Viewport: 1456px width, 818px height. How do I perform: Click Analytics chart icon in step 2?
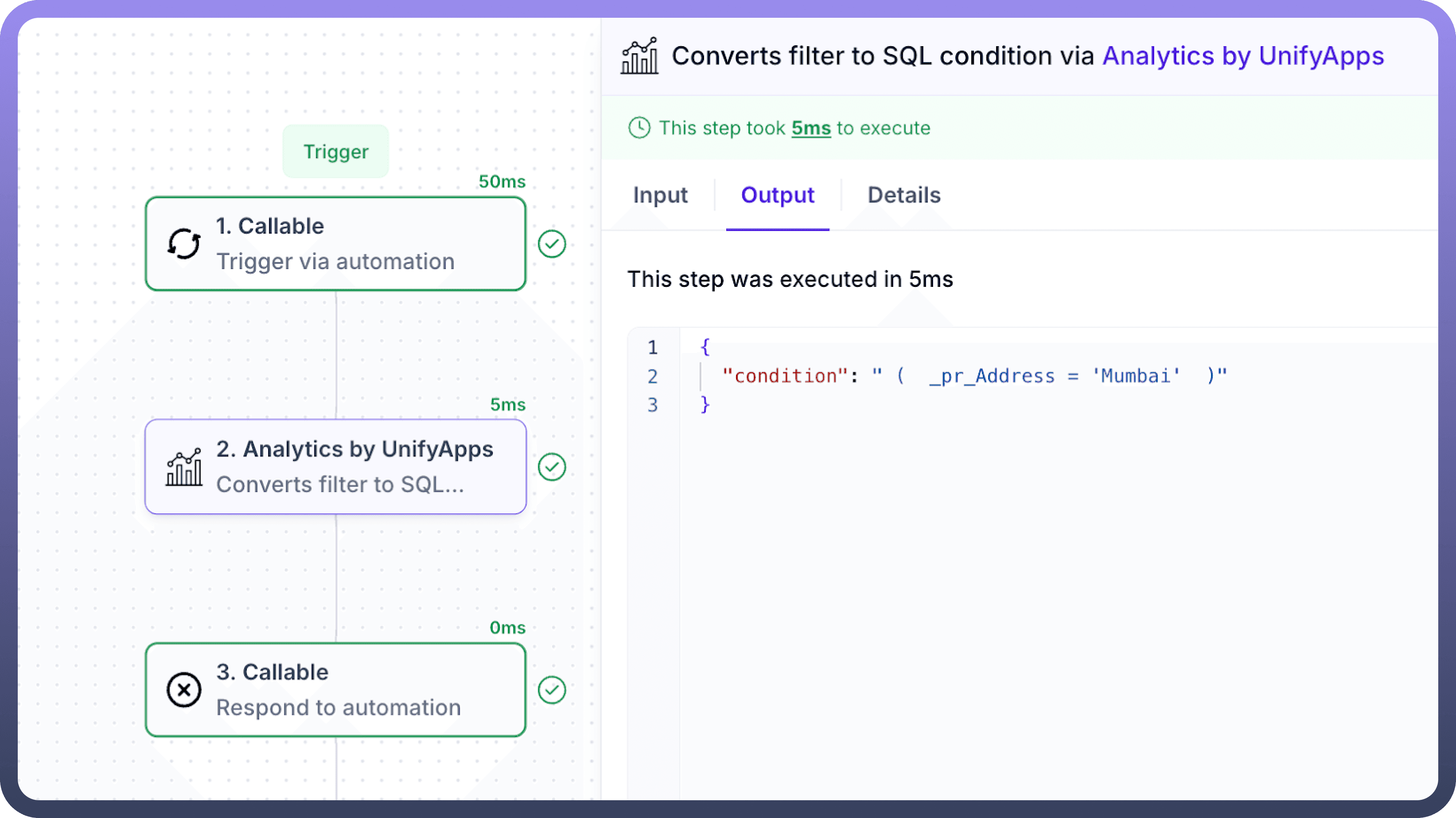[x=184, y=467]
